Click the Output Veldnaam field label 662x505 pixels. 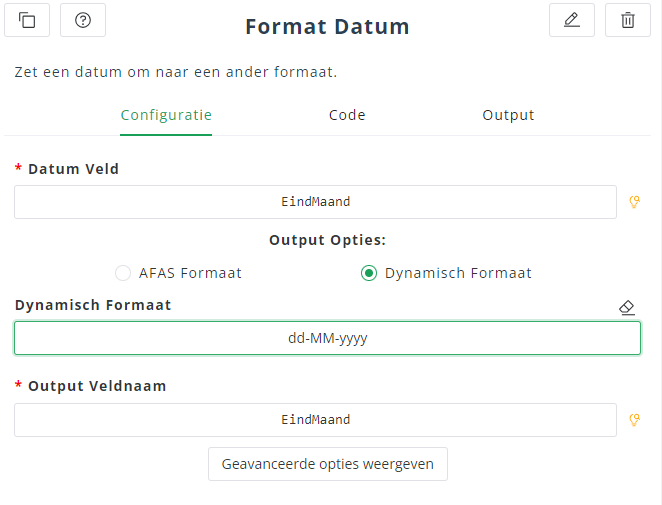tap(97, 386)
